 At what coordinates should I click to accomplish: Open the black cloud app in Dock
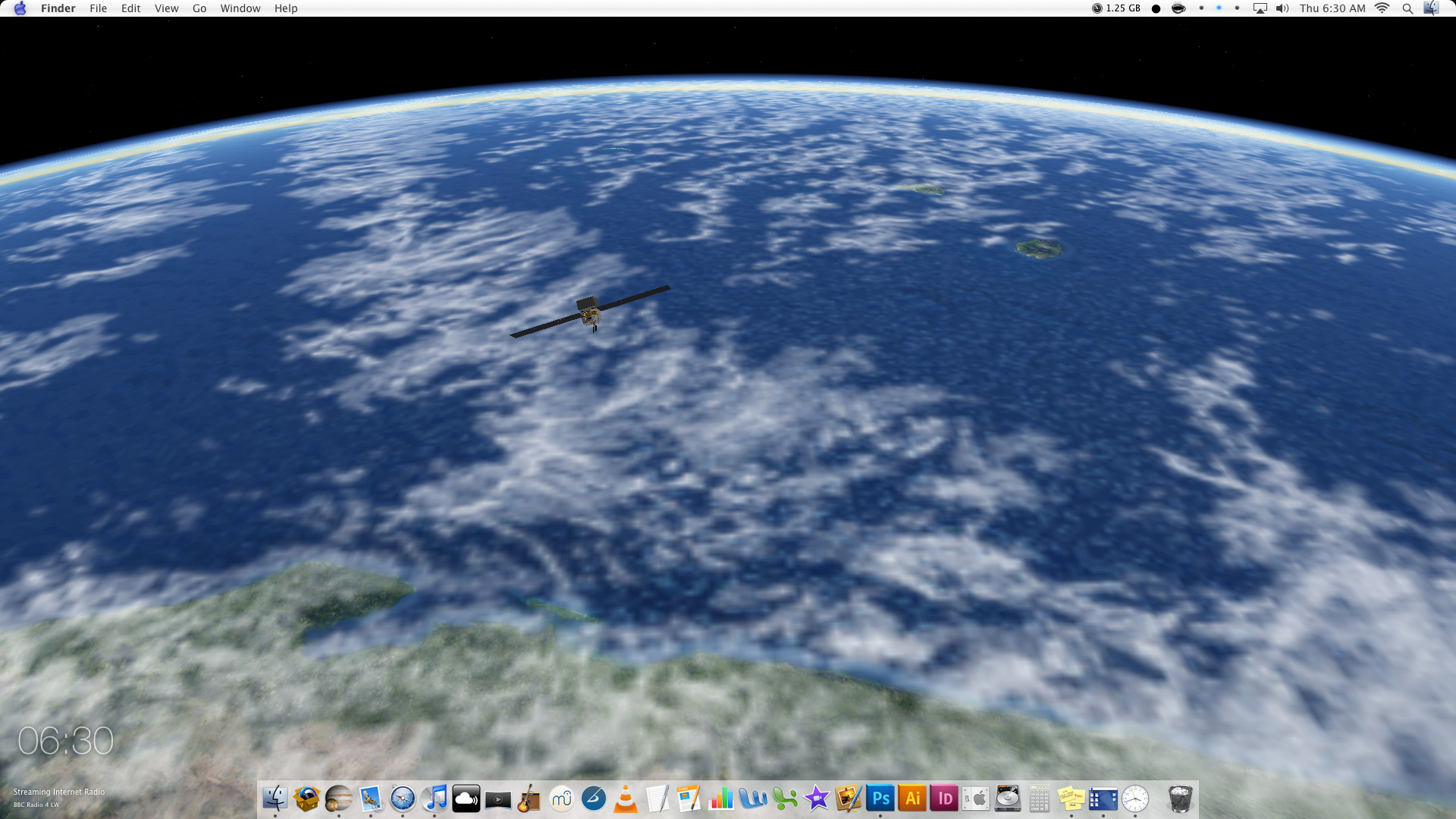[466, 799]
